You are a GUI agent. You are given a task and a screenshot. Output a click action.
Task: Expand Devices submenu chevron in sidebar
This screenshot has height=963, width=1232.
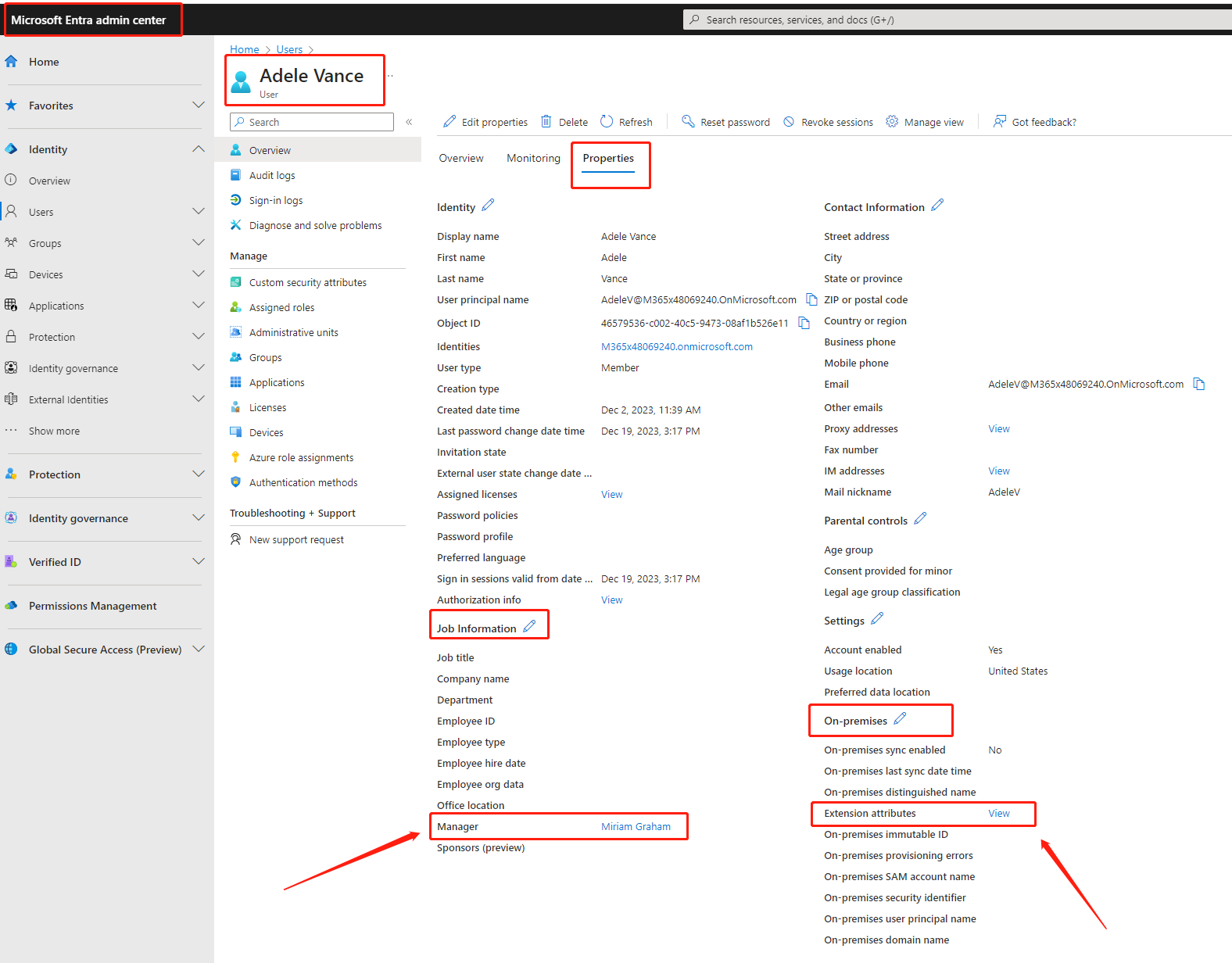pos(199,274)
